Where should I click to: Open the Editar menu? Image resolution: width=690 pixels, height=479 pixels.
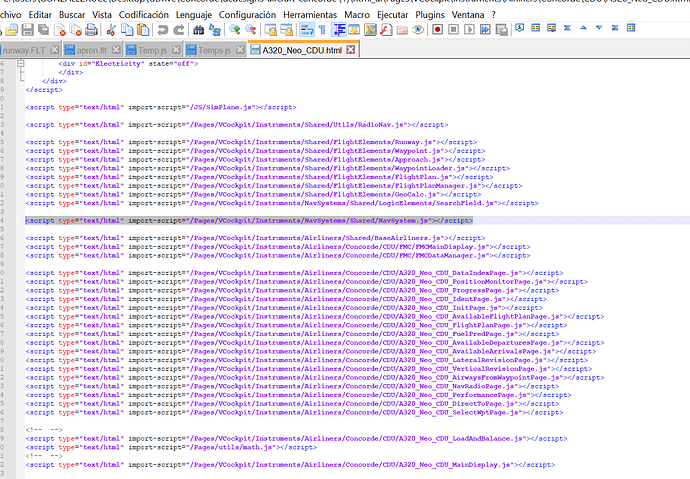[x=40, y=15]
